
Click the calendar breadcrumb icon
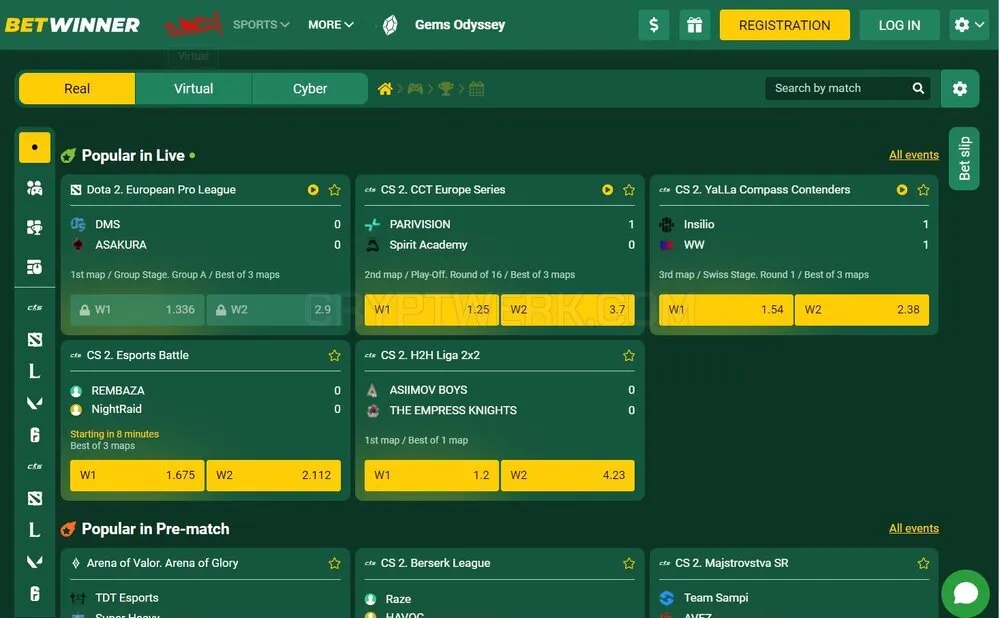pyautogui.click(x=476, y=89)
